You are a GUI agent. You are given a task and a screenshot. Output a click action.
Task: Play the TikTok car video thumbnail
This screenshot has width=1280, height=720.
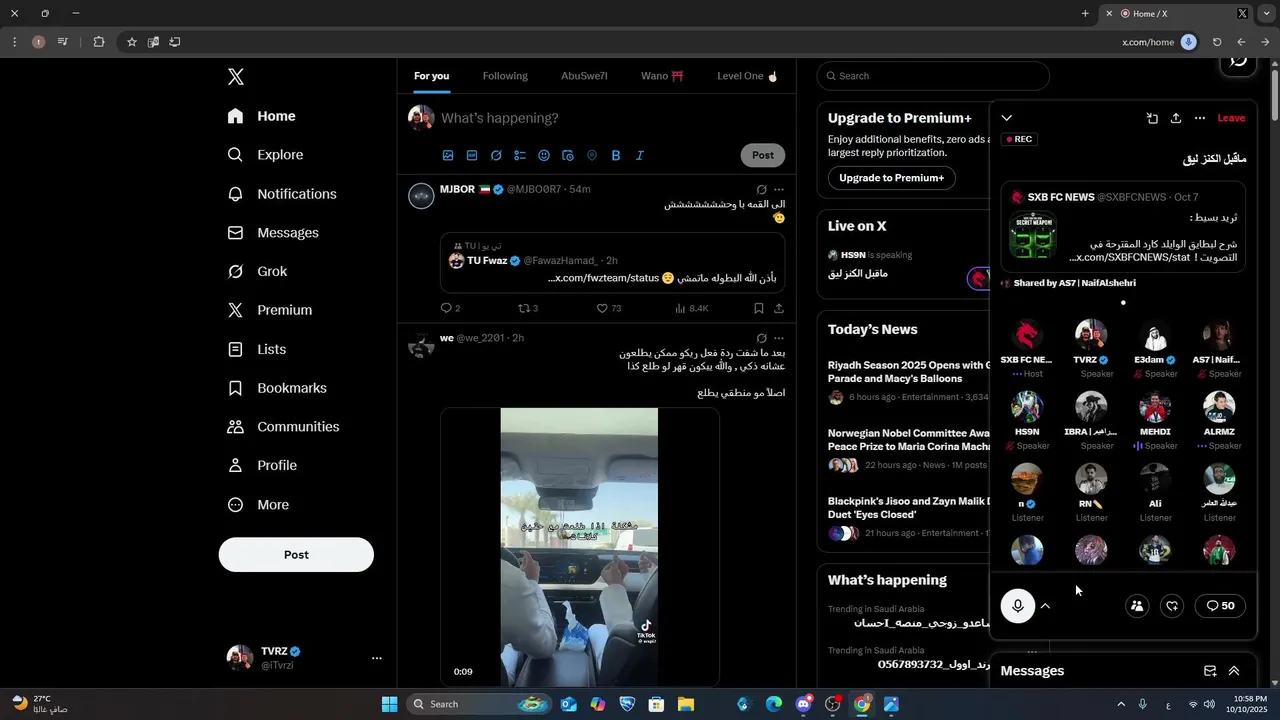[x=580, y=548]
